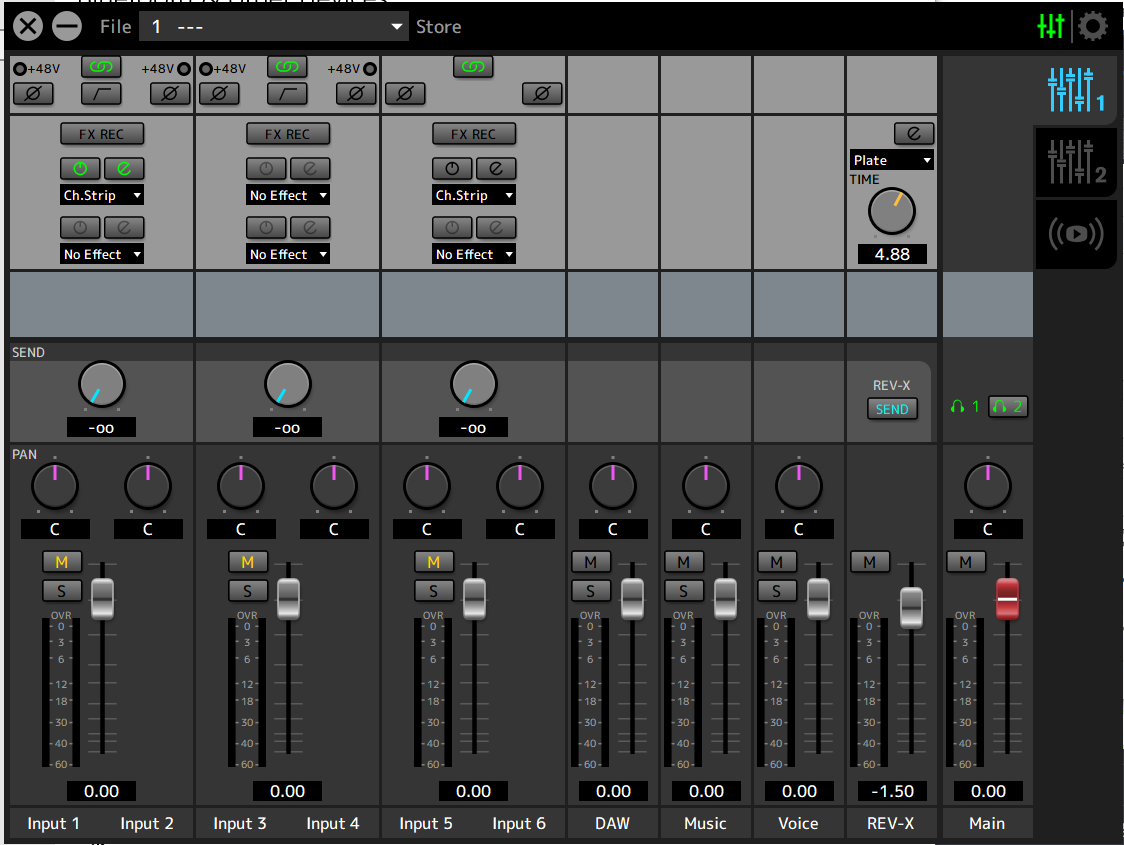Click the green mixer icon in the top bar
The height and width of the screenshot is (845, 1124).
pyautogui.click(x=1051, y=26)
